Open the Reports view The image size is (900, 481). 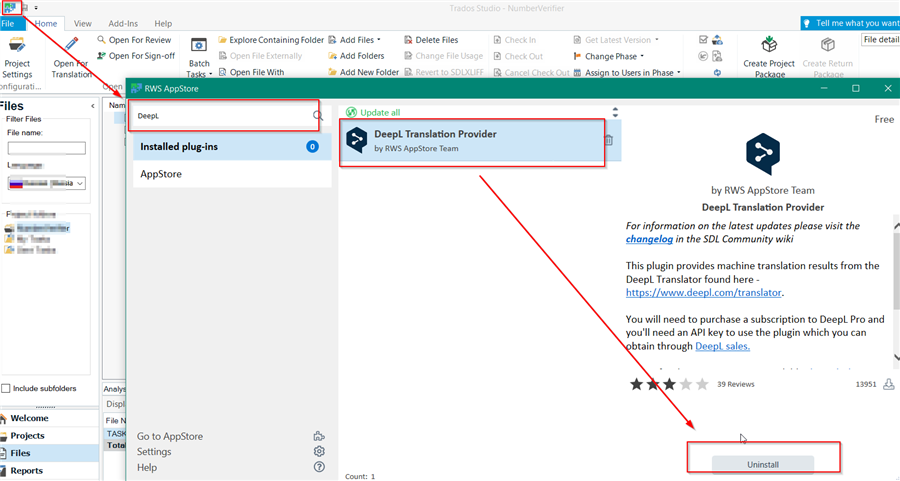point(49,471)
